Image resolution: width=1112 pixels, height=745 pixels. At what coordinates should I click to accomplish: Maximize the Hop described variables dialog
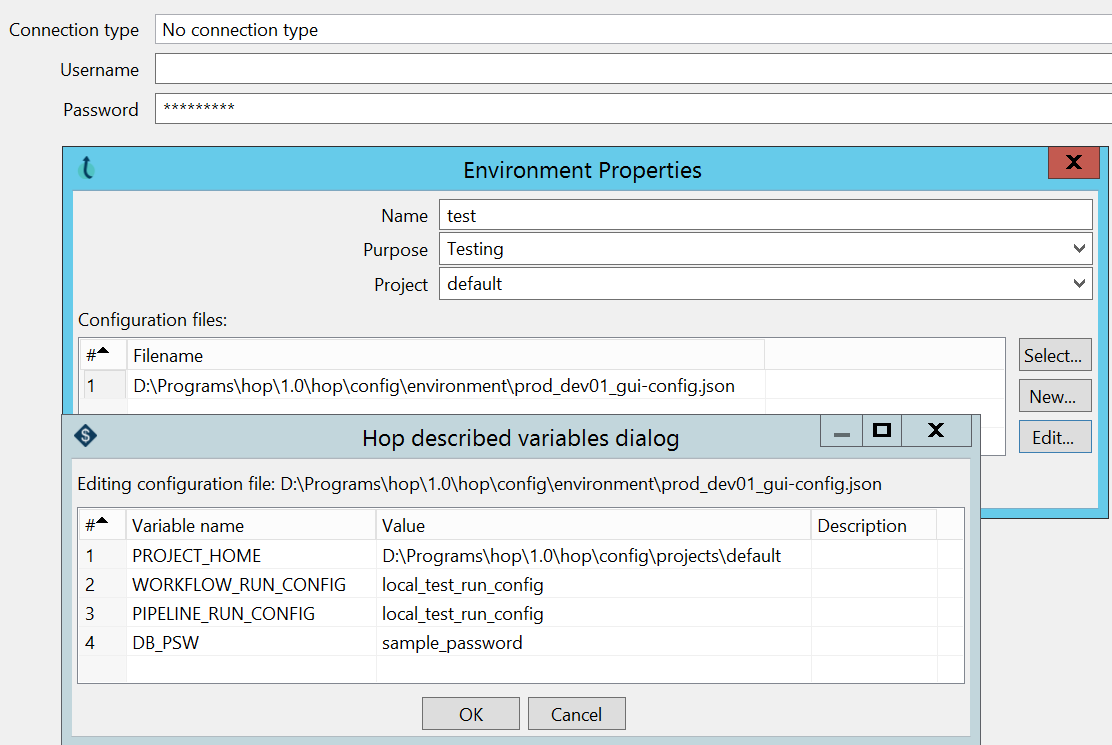click(882, 431)
